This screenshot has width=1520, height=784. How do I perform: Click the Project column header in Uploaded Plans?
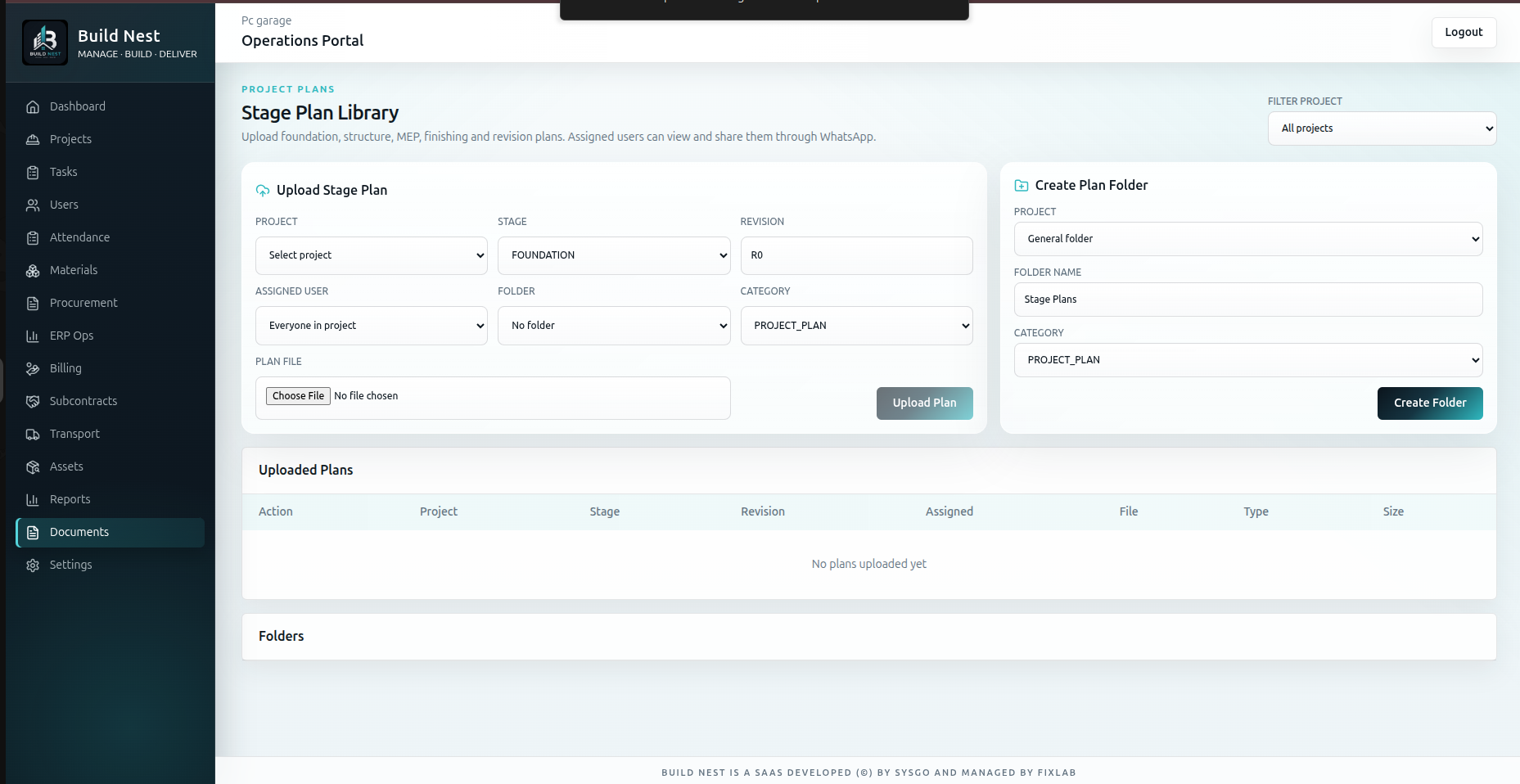(438, 511)
